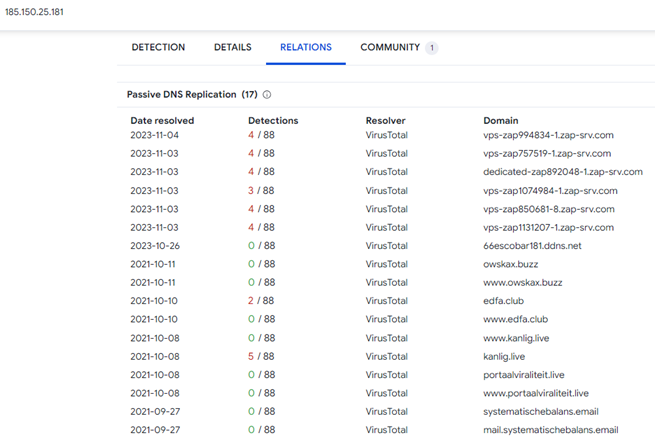Screen dimensions: 655x437
Task: Click dedicated-zap892048-1.zap-srv.com domain link
Action: click(562, 172)
